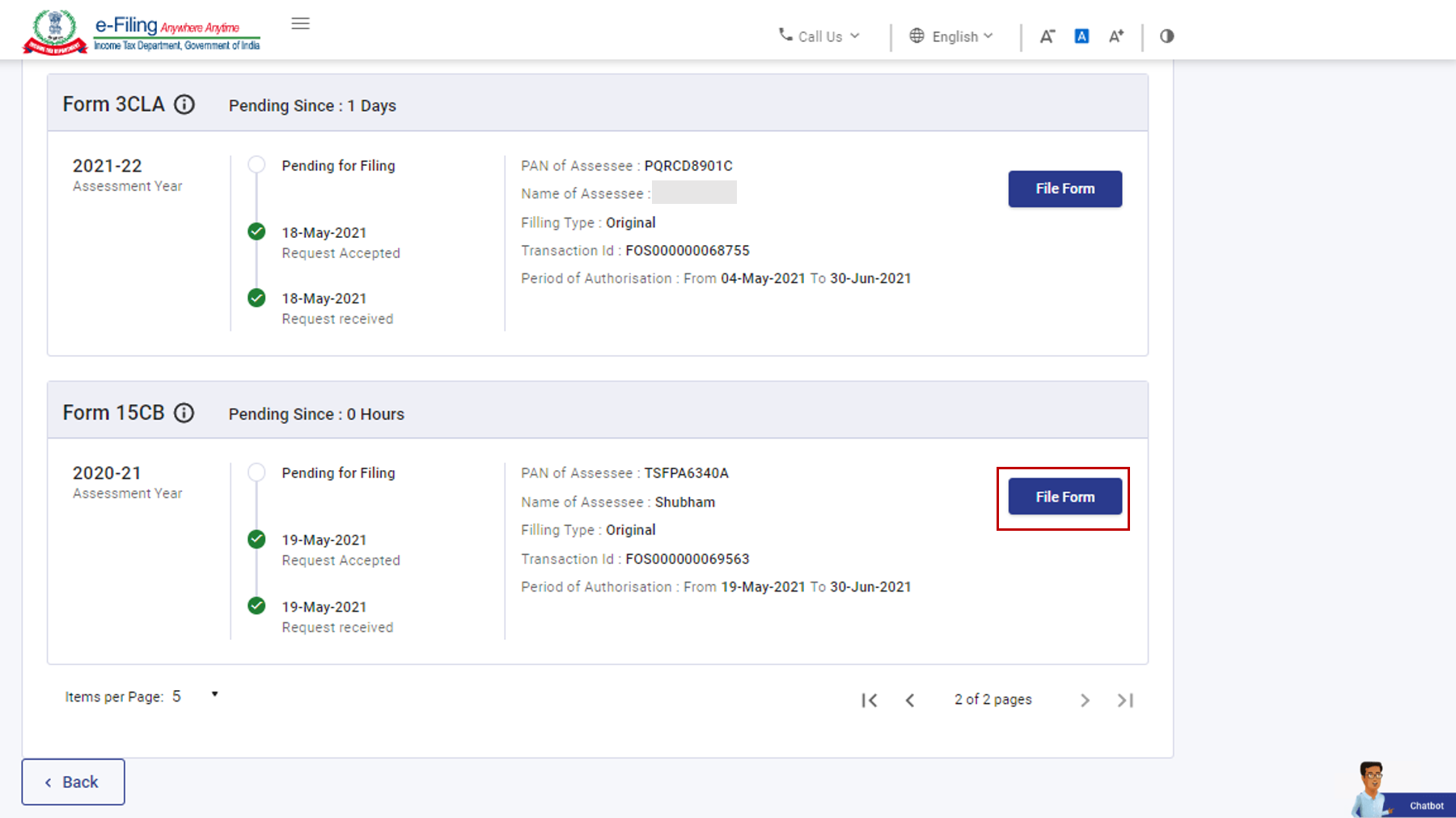Open the English language dropdown
The image size is (1456, 818).
(x=951, y=36)
